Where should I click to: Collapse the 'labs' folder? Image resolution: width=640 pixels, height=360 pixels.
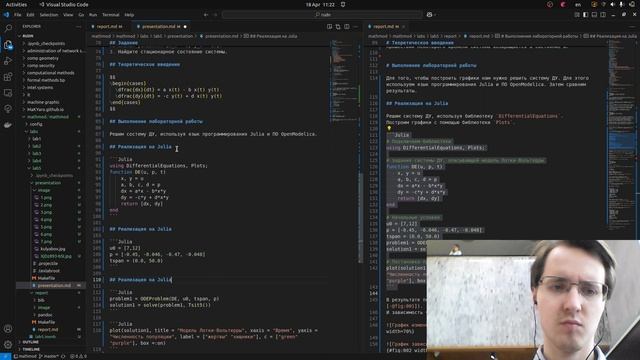[34, 132]
